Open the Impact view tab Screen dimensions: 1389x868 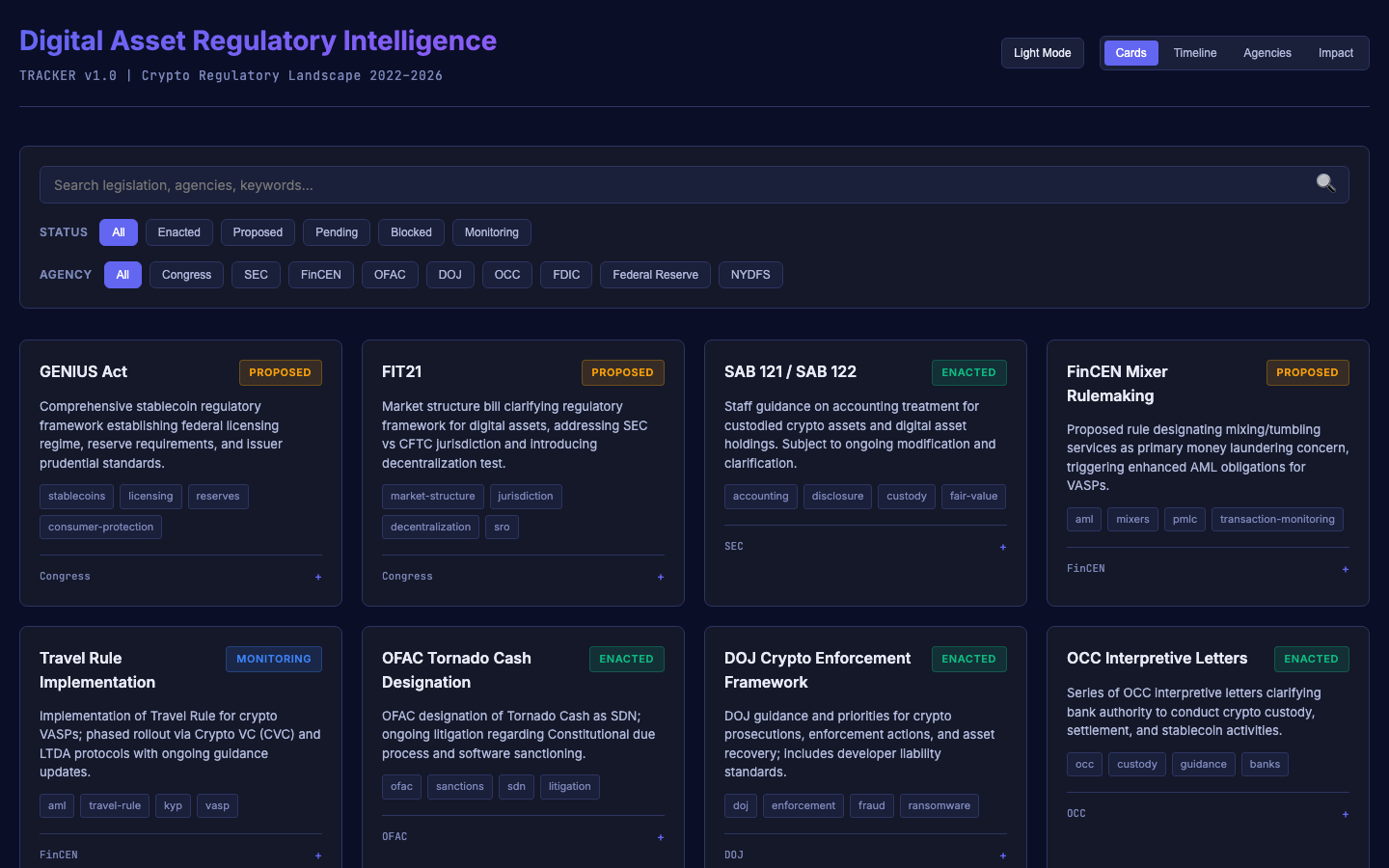pyautogui.click(x=1336, y=53)
